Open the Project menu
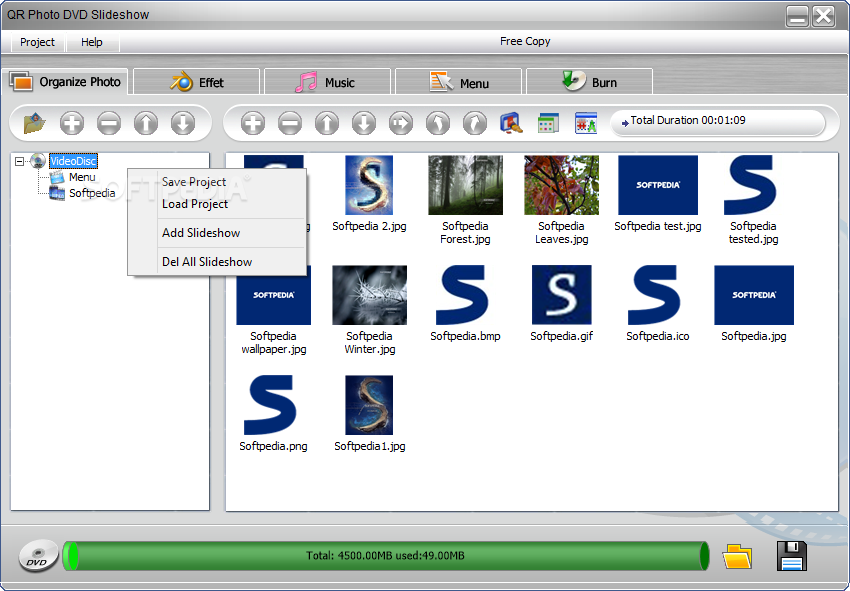The height and width of the screenshot is (591, 850). [x=37, y=42]
